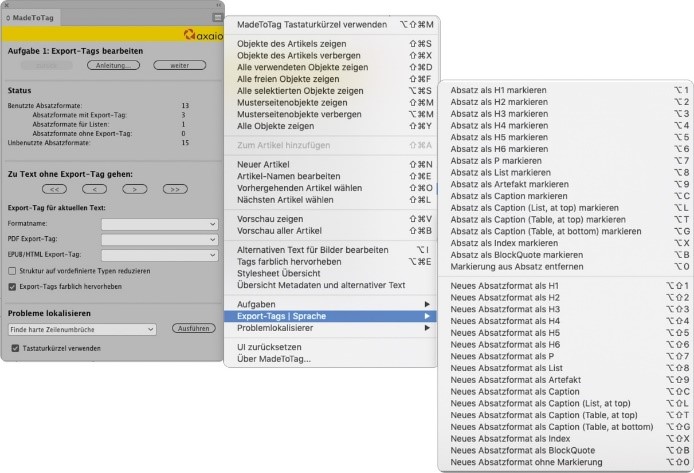Select 'Absatz als Caption (Table, at top) markieren'

tap(566, 219)
